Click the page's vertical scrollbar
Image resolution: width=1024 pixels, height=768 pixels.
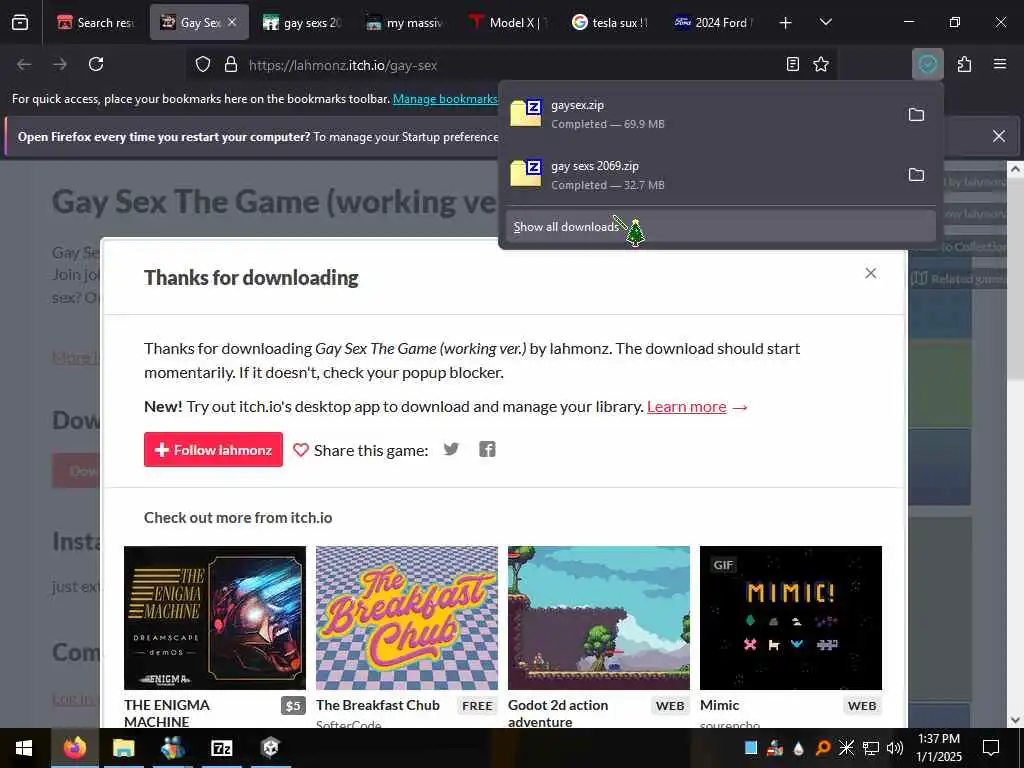[x=1016, y=280]
